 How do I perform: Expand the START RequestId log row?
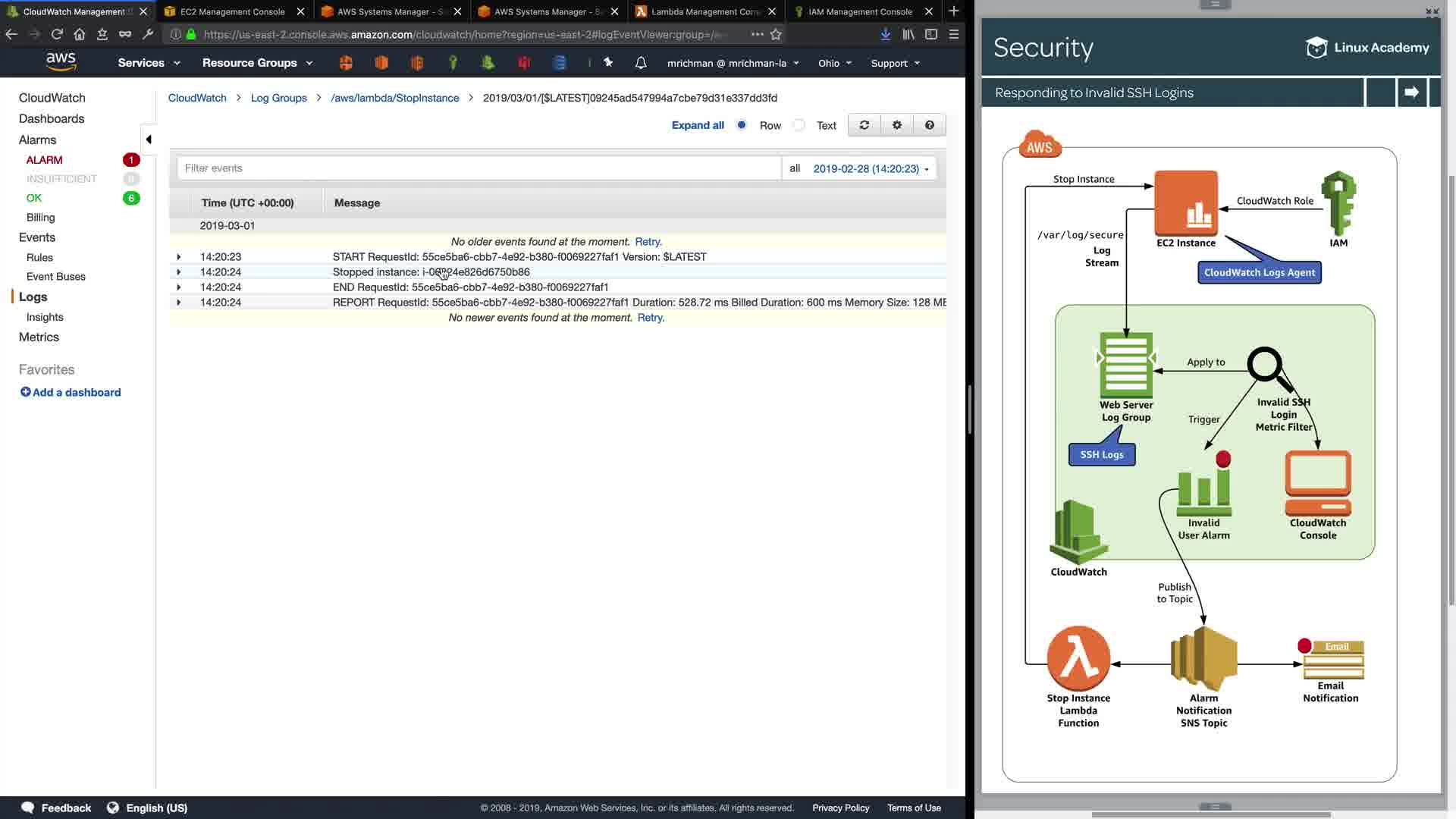[x=179, y=257]
